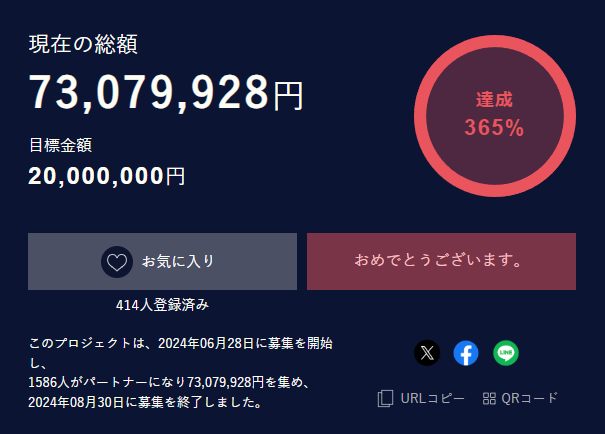Viewport: 605px width, 434px height.
Task: Click the 73,079,928円 total amount
Action: 166,93
